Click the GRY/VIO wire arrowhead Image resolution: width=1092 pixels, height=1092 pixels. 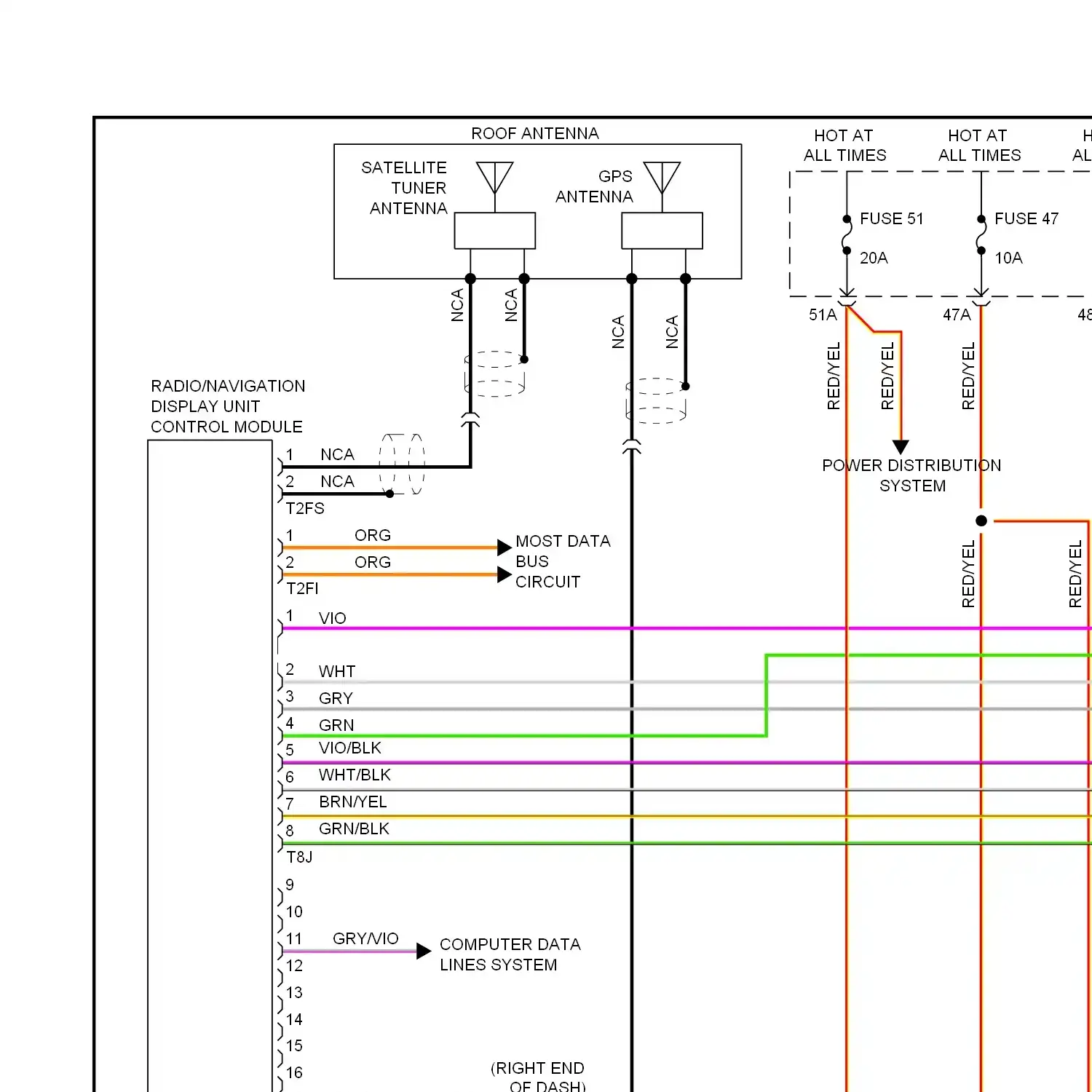tap(424, 951)
